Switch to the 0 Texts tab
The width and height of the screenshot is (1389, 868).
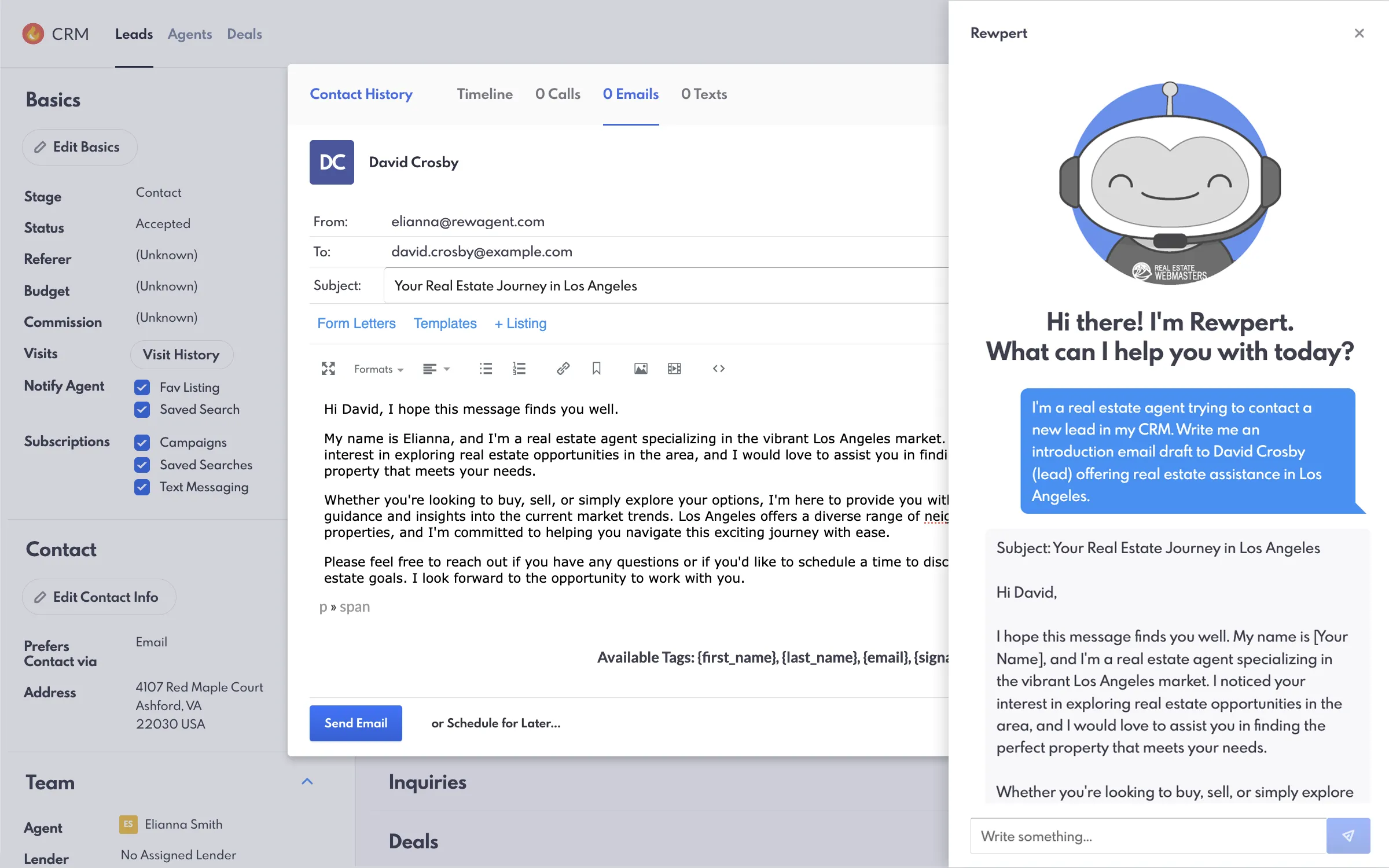click(x=704, y=94)
